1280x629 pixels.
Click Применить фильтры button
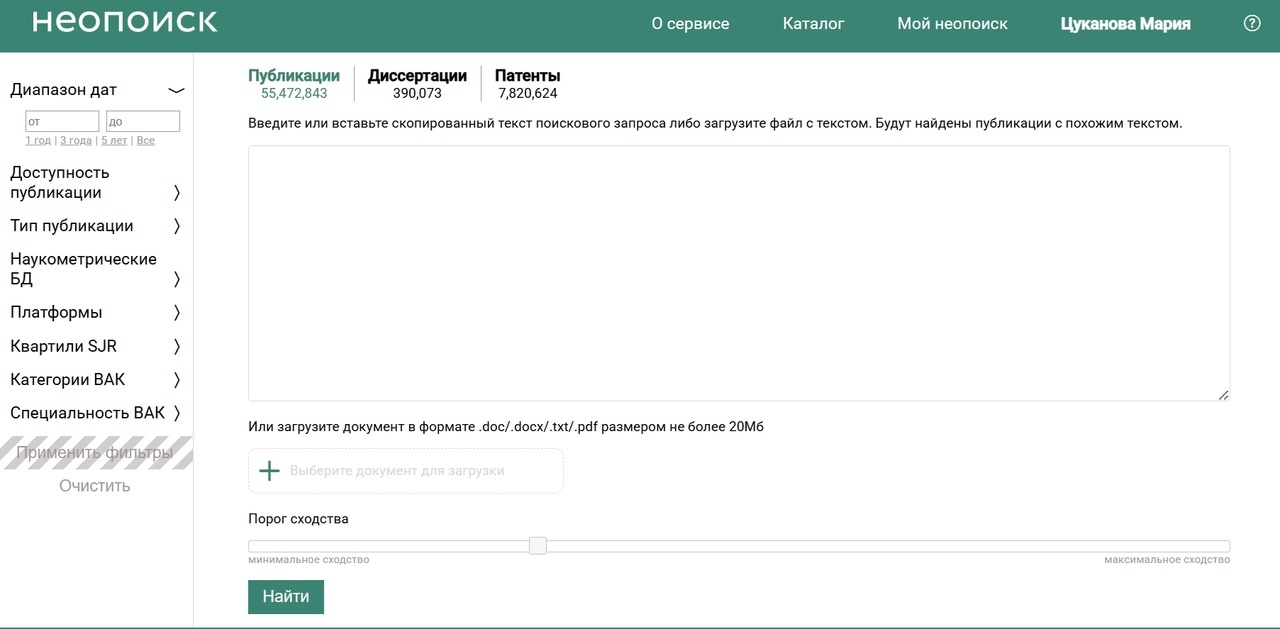95,453
